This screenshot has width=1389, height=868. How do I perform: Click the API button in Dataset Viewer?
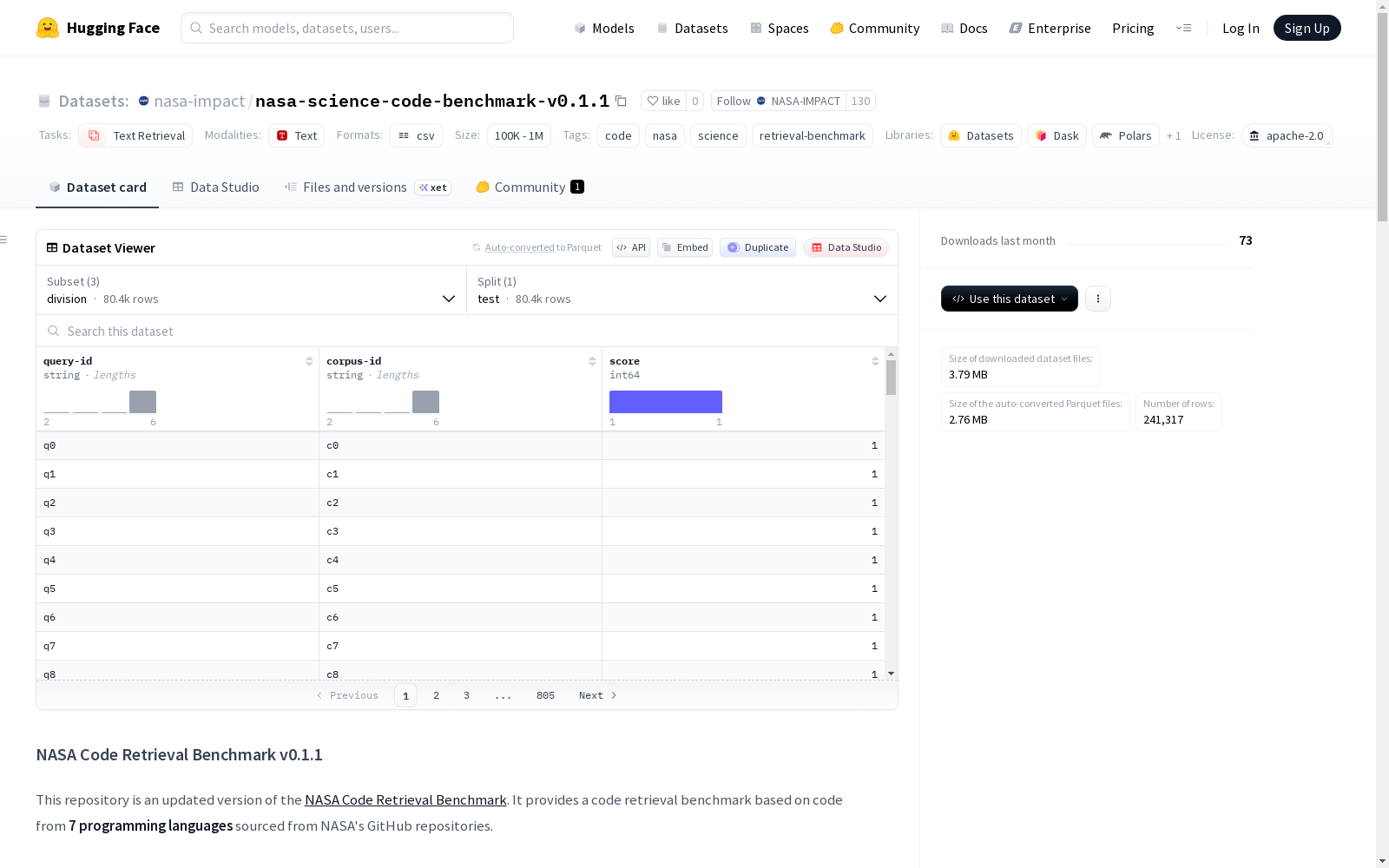point(631,247)
